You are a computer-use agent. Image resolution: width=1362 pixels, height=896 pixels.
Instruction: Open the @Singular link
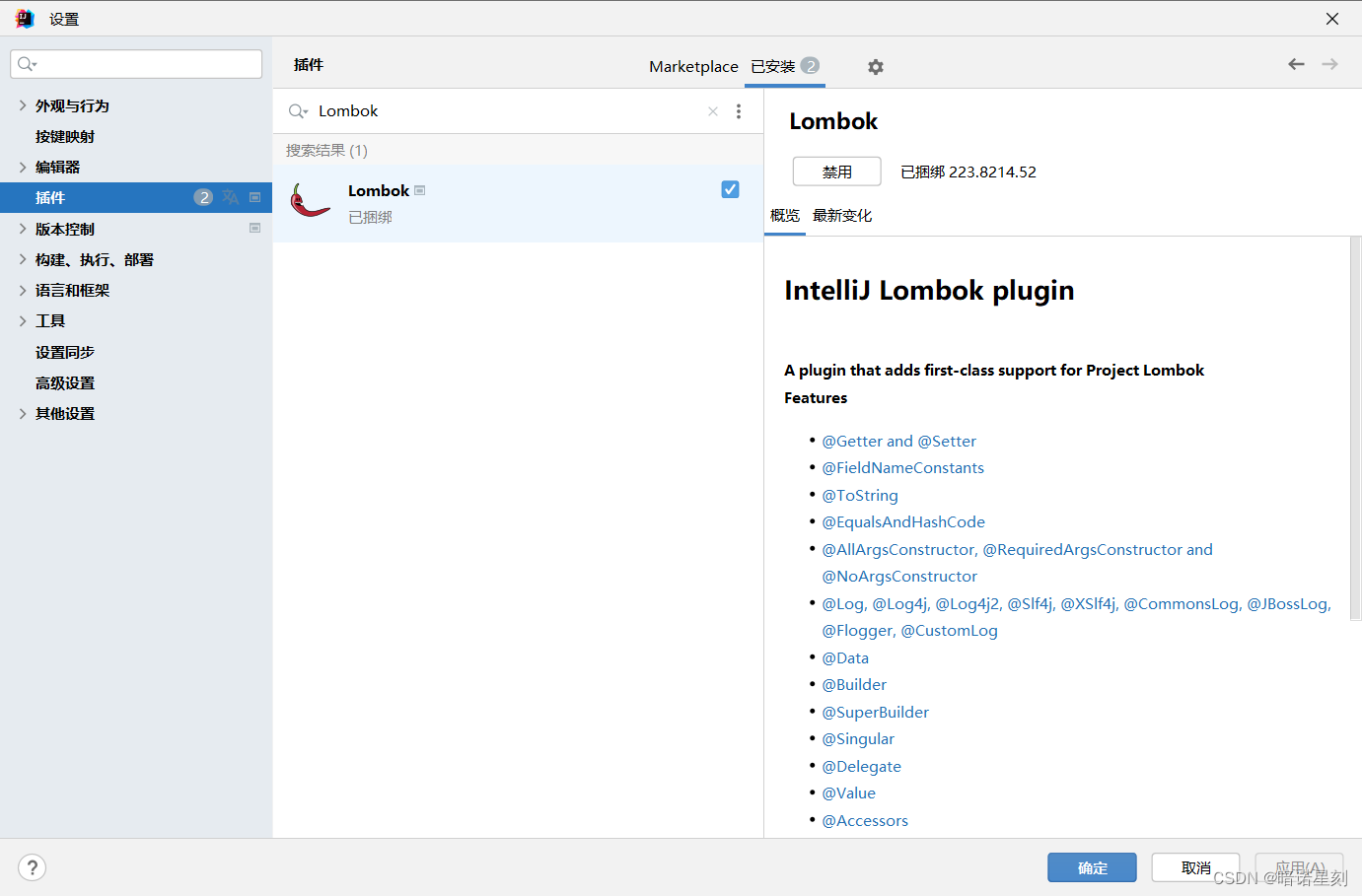[858, 738]
